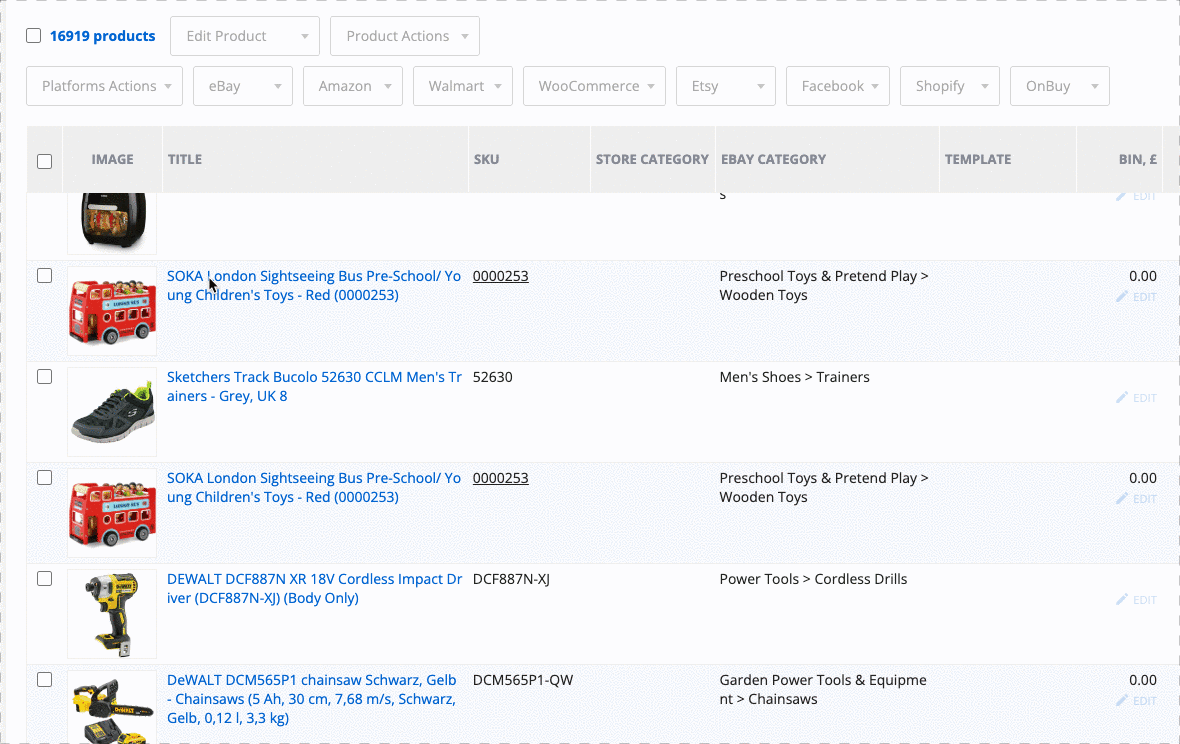Check the DEWALT DCF887N impact driver row
The height and width of the screenshot is (744, 1180).
(44, 578)
